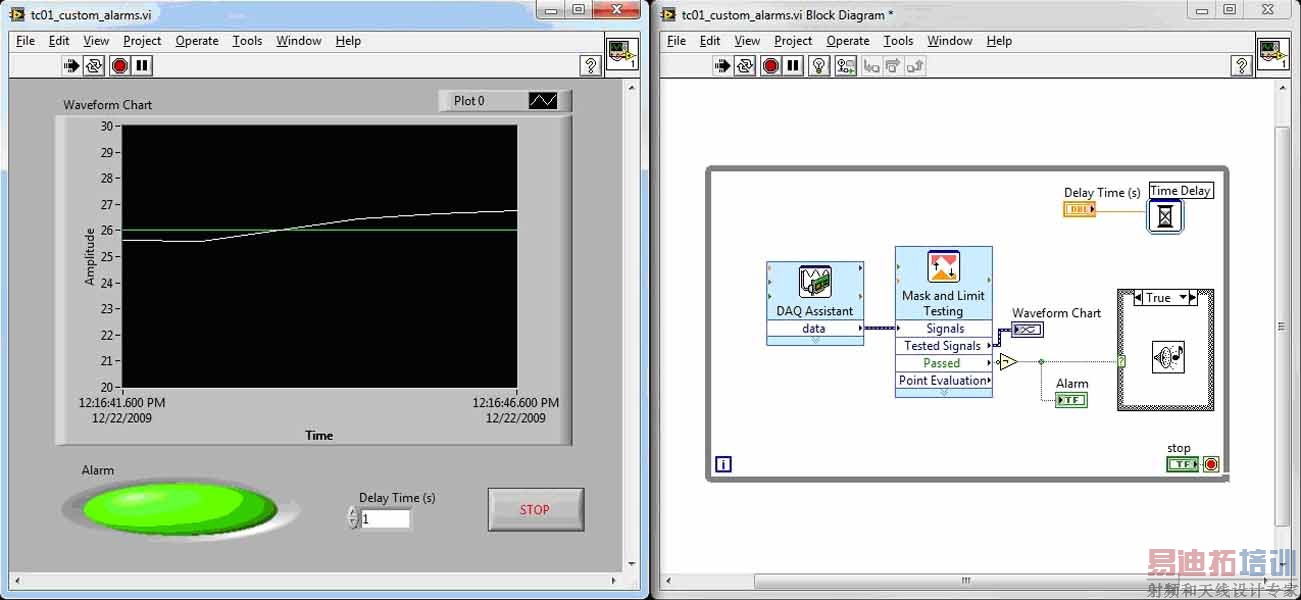Select the DAQ Assistant Express VI icon
The width and height of the screenshot is (1301, 600).
(815, 281)
